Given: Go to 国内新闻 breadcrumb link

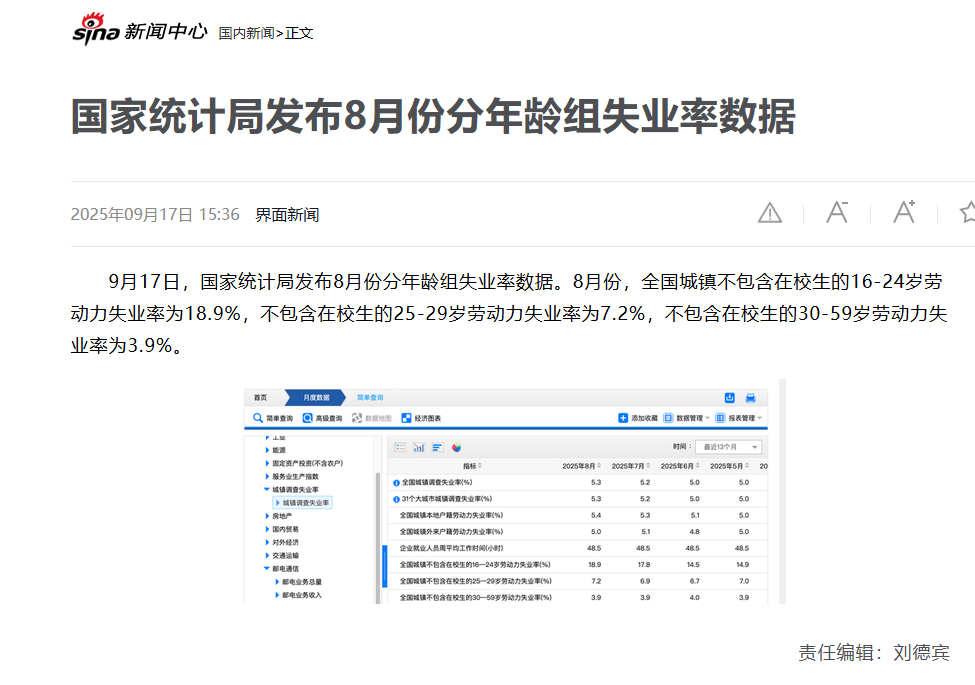Looking at the screenshot, I should click(x=246, y=33).
